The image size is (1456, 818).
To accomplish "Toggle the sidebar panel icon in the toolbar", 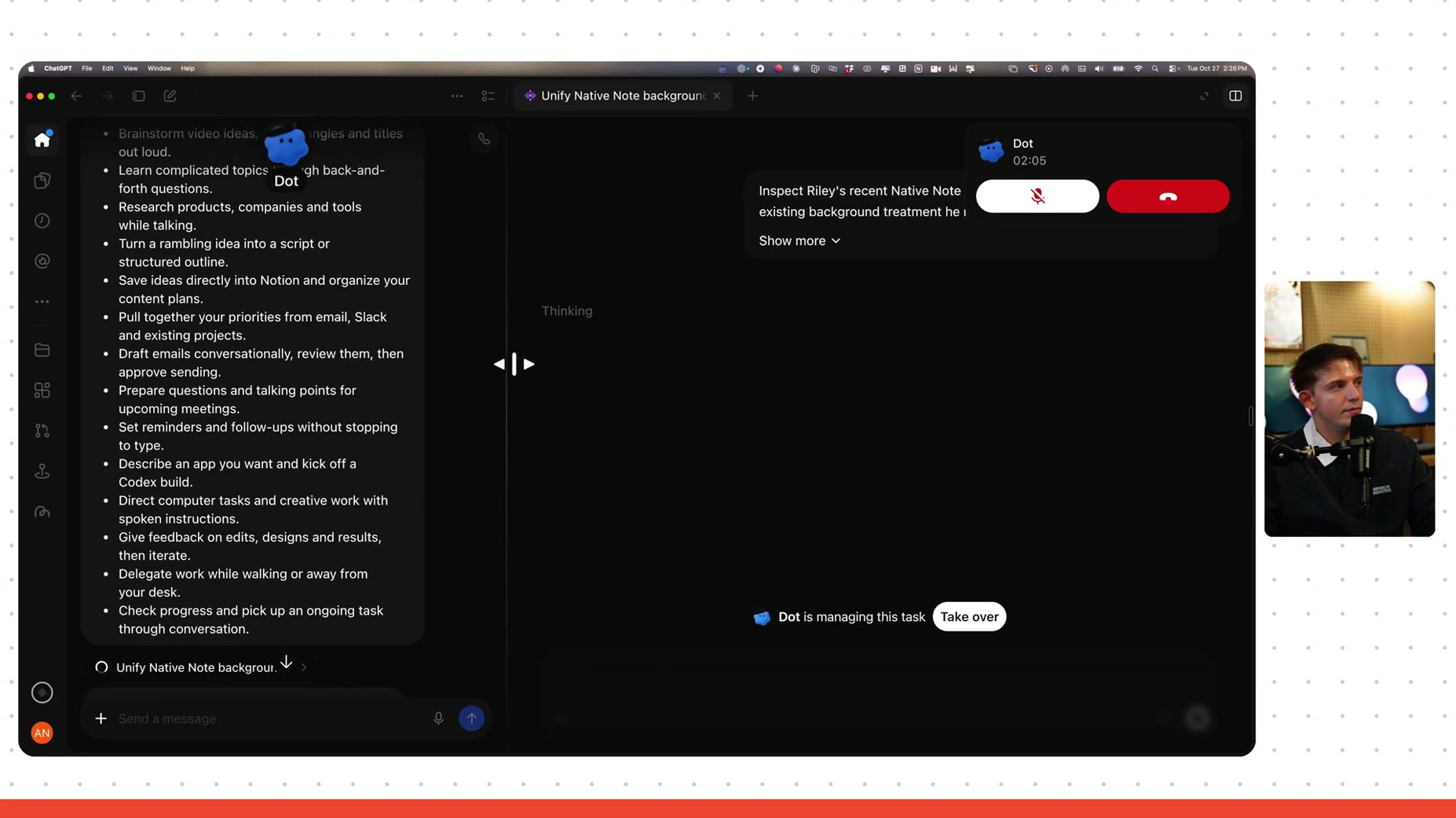I will coord(138,96).
